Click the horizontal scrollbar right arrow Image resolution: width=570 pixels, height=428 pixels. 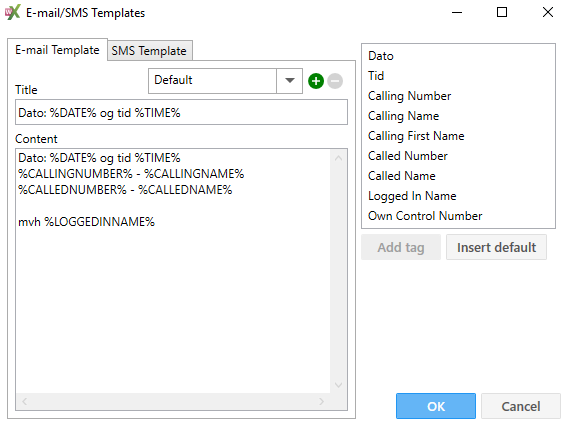(x=321, y=401)
